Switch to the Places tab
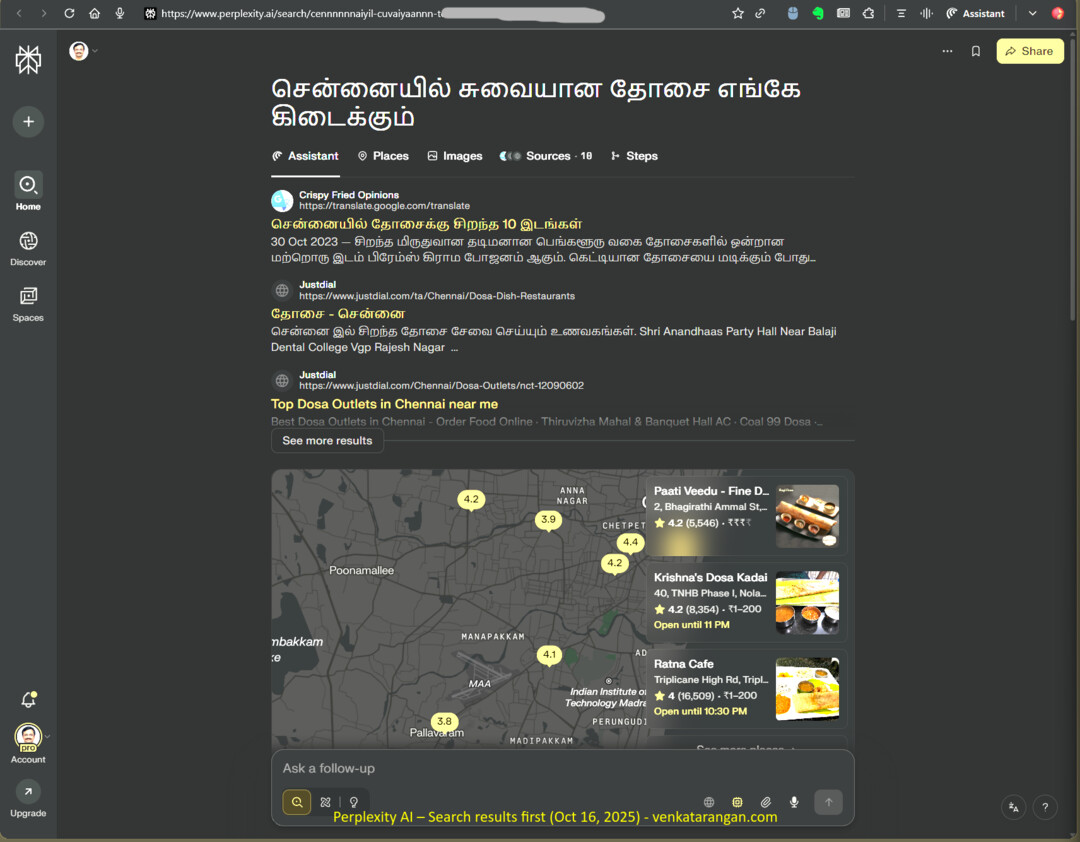 coord(383,156)
